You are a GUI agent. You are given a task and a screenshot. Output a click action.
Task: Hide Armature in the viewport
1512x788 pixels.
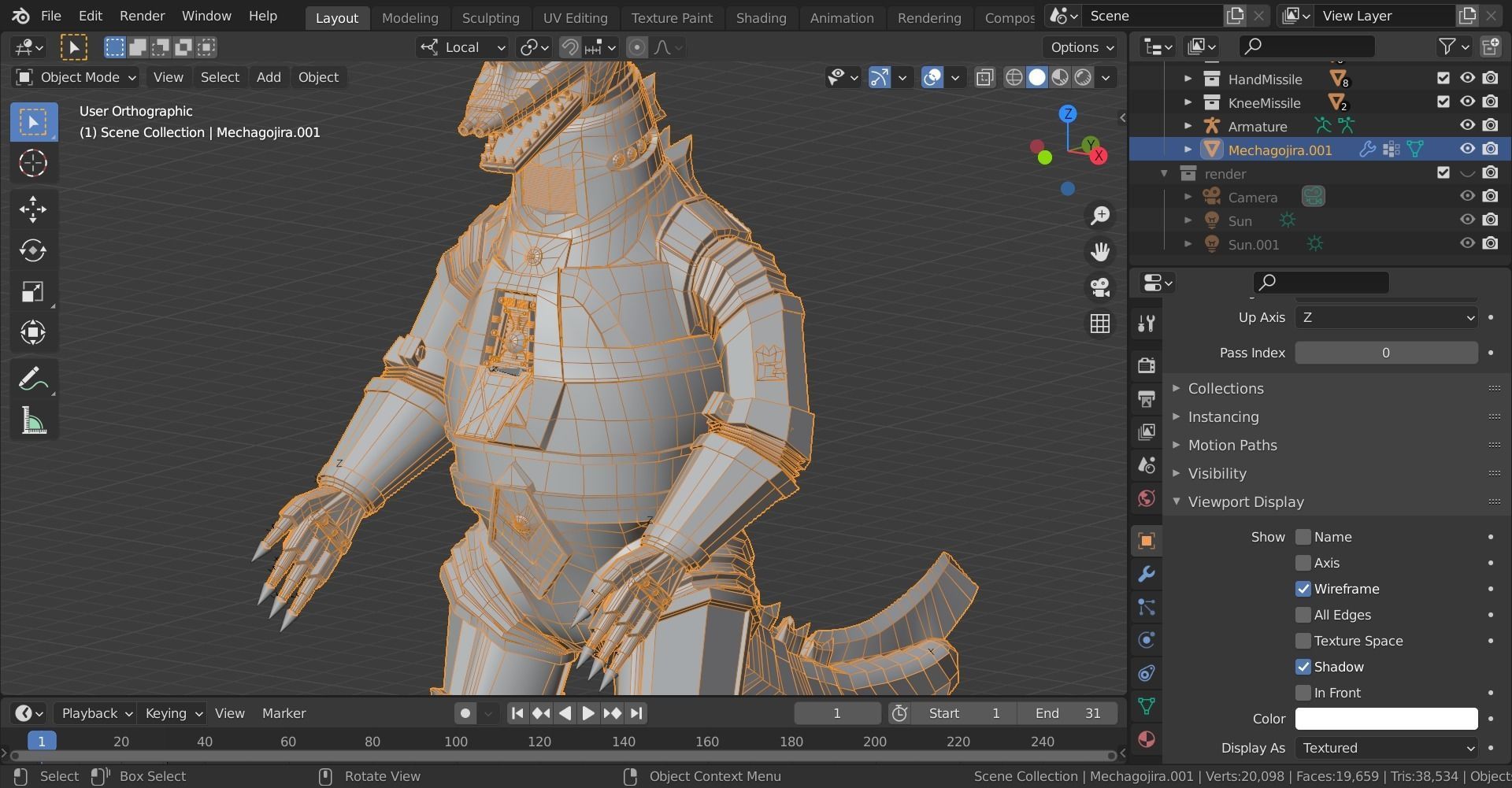pos(1467,125)
